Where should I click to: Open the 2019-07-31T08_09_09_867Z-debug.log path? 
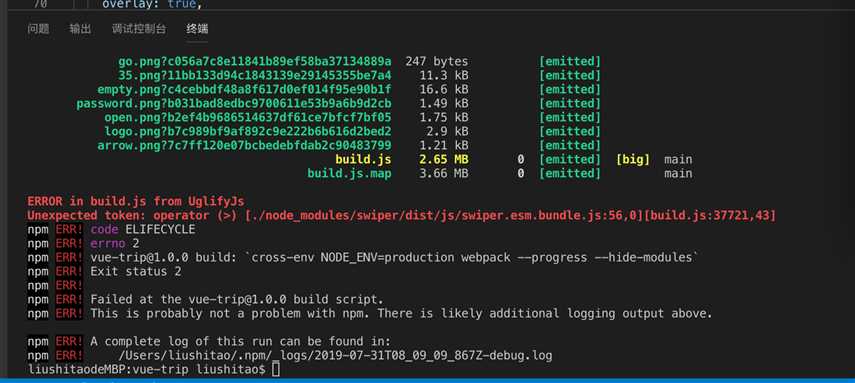335,356
